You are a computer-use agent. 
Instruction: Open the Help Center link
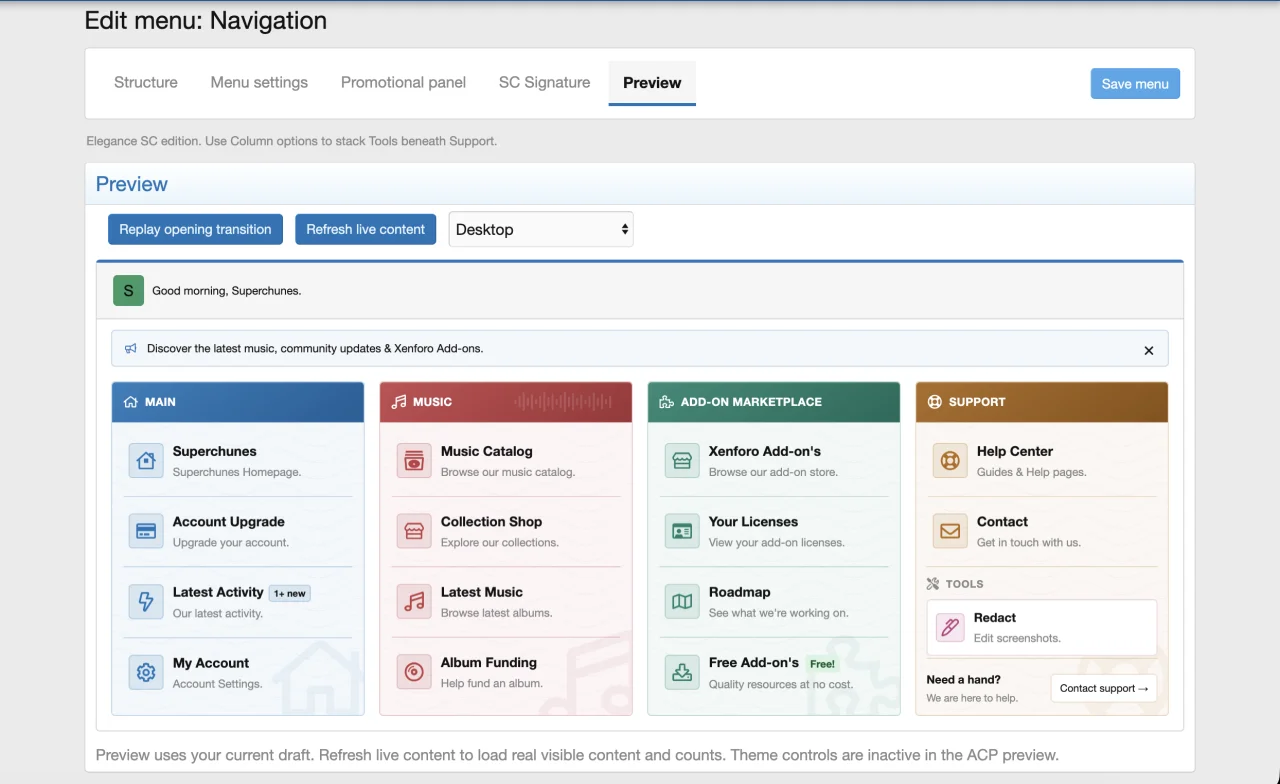pos(1042,461)
